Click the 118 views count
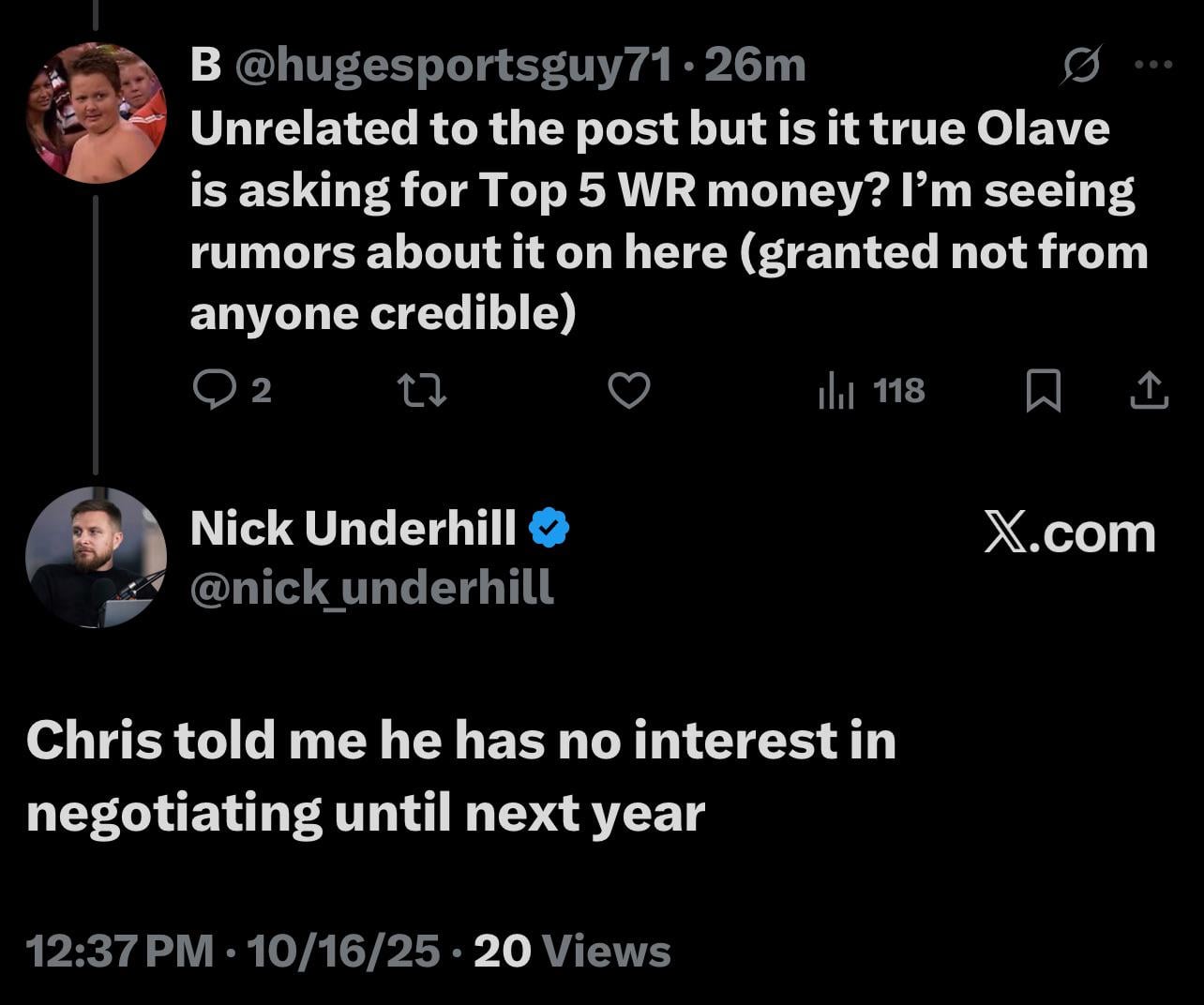 click(898, 390)
